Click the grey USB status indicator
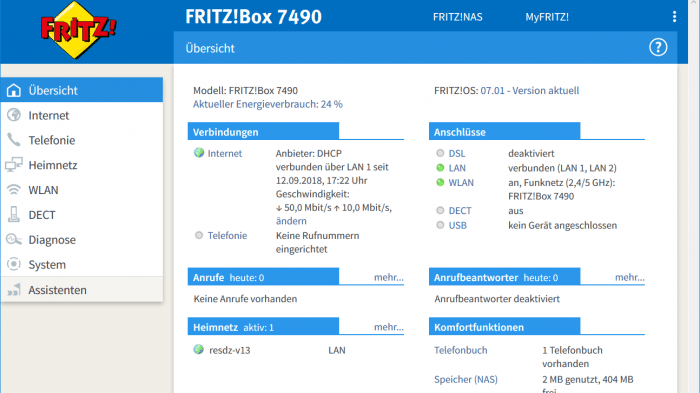This screenshot has height=393, width=700. pyautogui.click(x=440, y=225)
